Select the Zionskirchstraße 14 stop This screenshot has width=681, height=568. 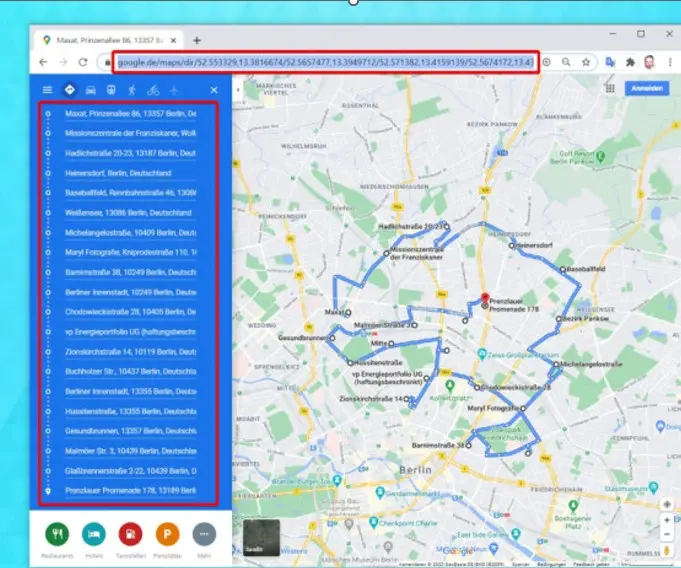coord(130,352)
